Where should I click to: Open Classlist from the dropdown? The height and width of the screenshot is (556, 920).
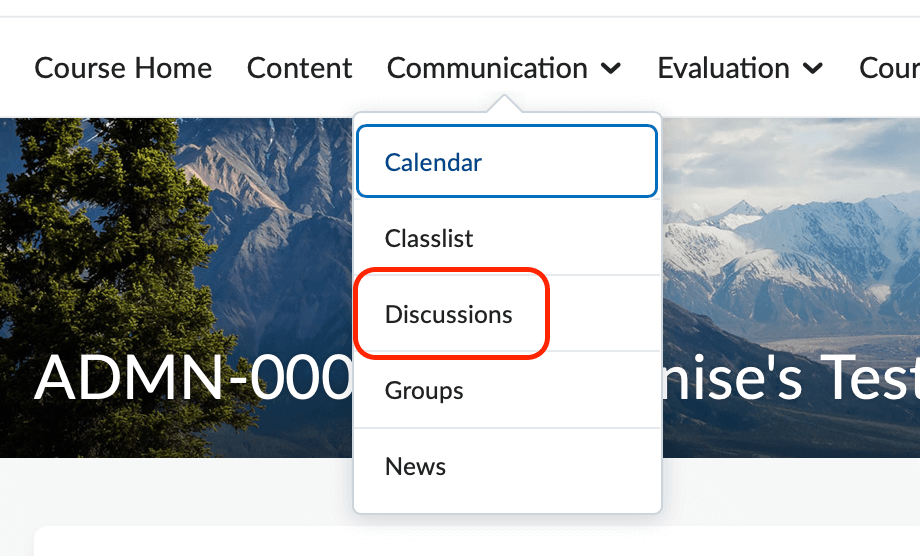(x=507, y=238)
